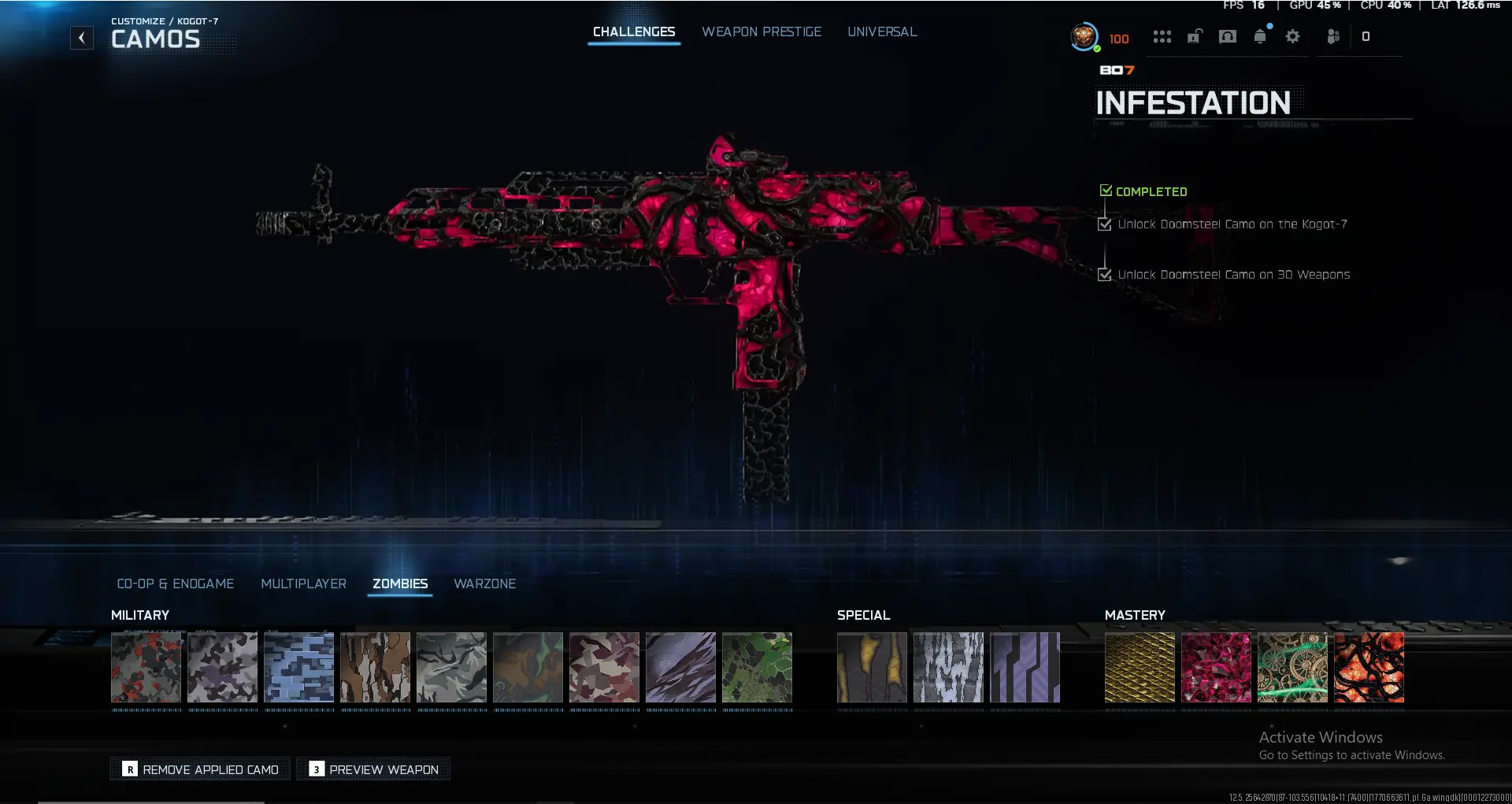Screen dimensions: 1512x804
Task: Open the camera snapshot icon
Action: click(1228, 37)
